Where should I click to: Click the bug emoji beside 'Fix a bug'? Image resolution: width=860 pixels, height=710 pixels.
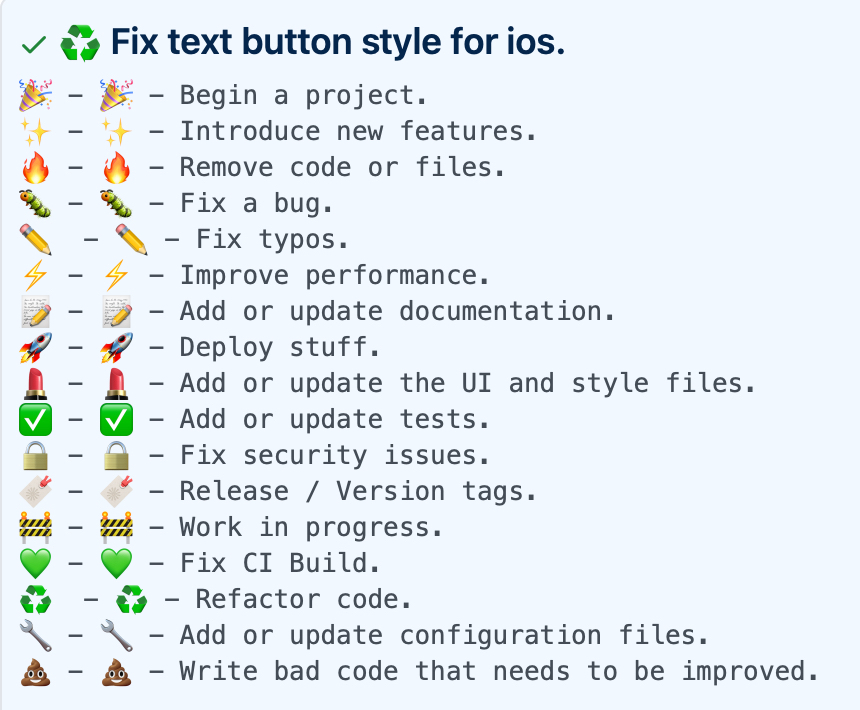coord(116,203)
